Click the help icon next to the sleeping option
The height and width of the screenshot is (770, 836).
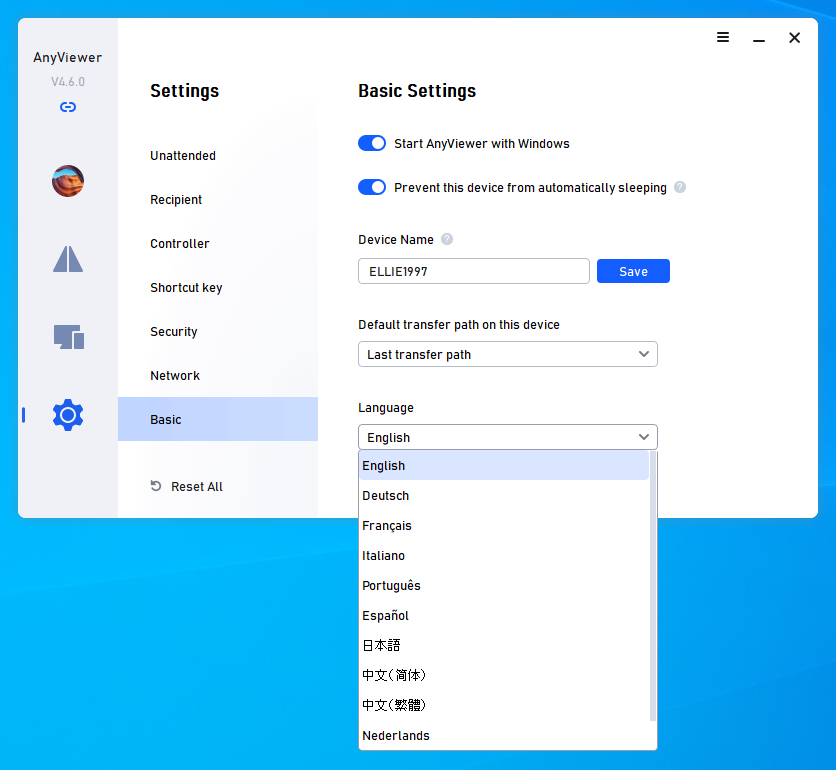680,187
